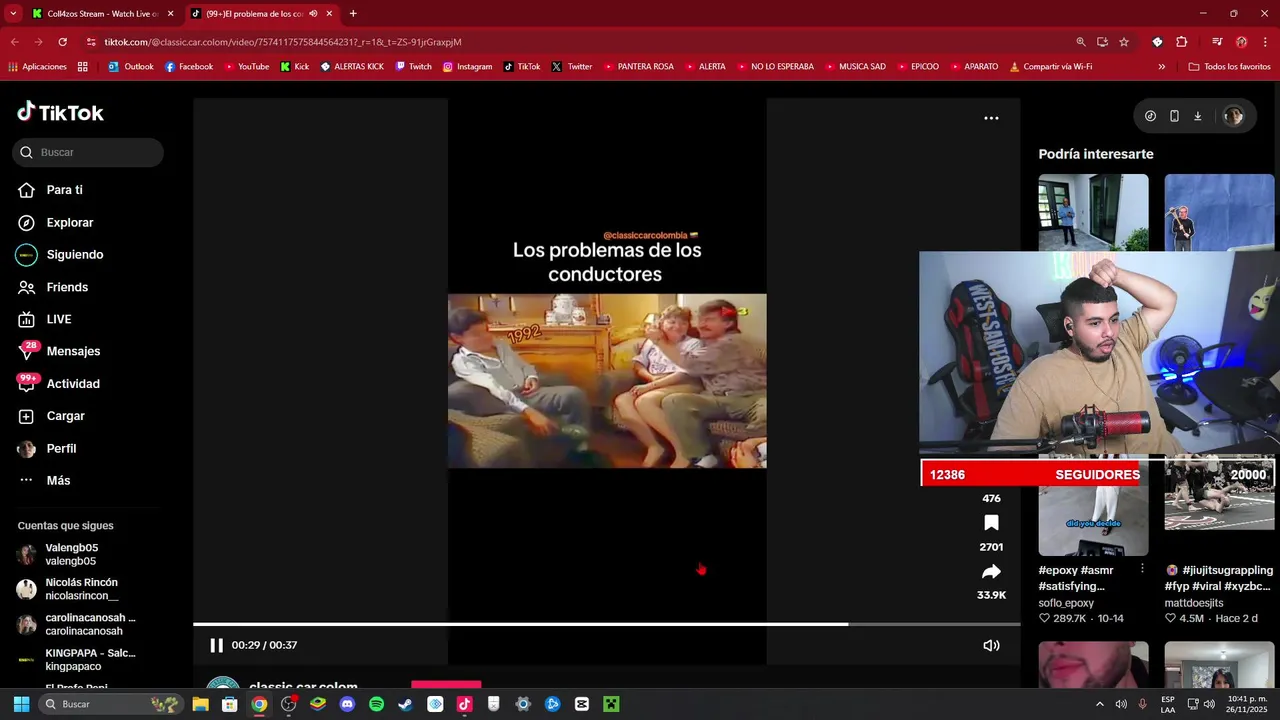Screen dimensions: 1280x720
Task: Bookmark this page with star icon
Action: pos(1124,42)
